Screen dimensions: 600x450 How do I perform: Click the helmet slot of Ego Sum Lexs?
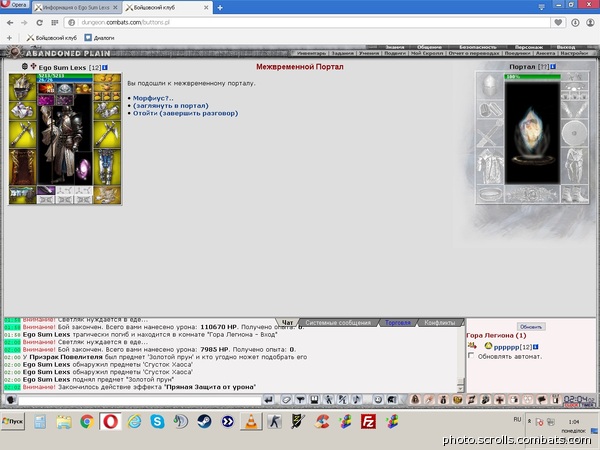(23, 87)
